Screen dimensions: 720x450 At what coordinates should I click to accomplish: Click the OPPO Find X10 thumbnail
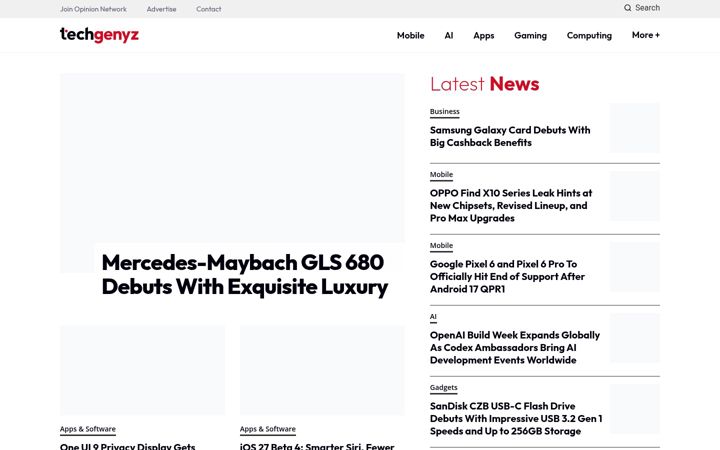tap(635, 197)
